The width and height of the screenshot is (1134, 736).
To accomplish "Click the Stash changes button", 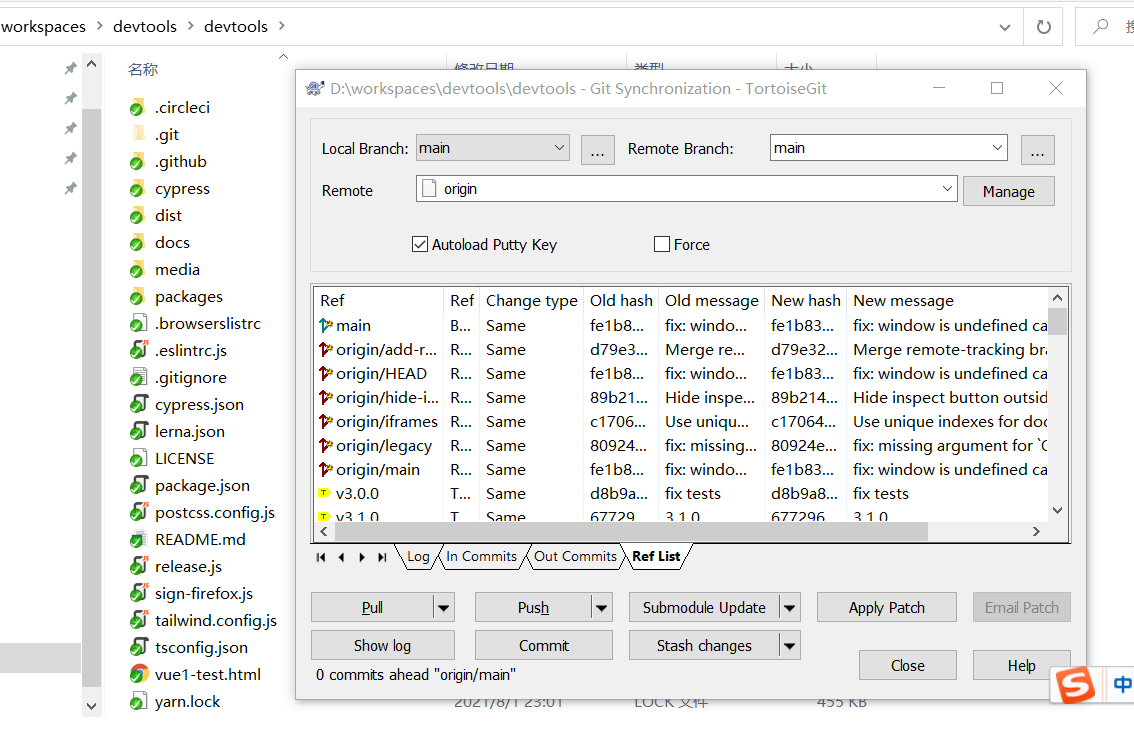I will coord(704,645).
